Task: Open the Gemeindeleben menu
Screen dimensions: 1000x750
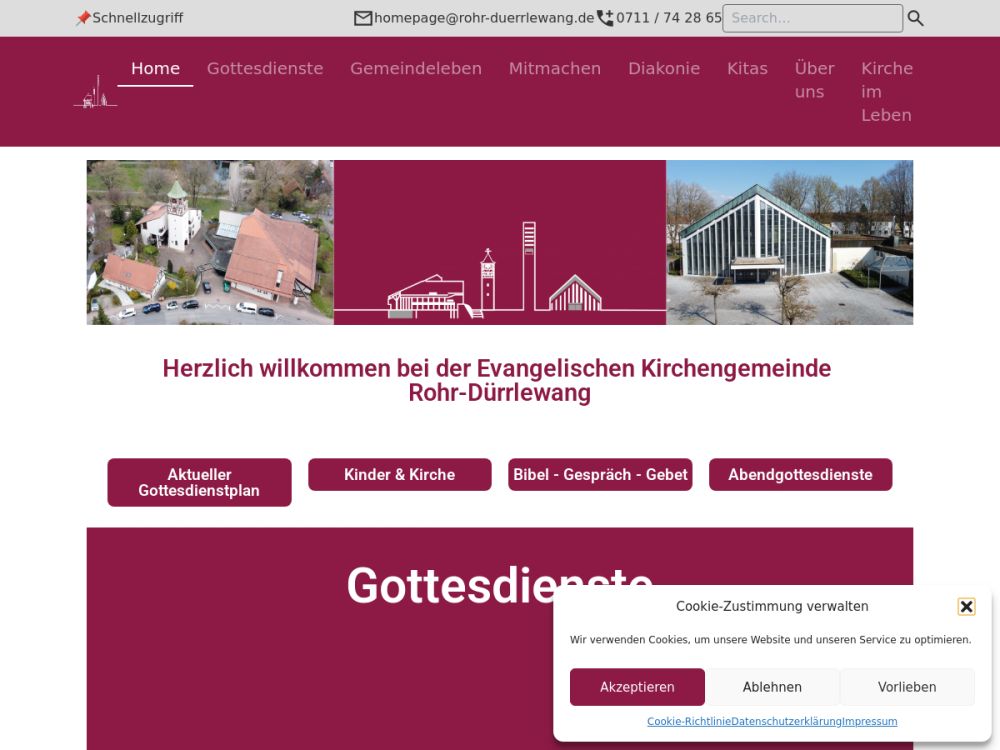Action: [x=416, y=69]
